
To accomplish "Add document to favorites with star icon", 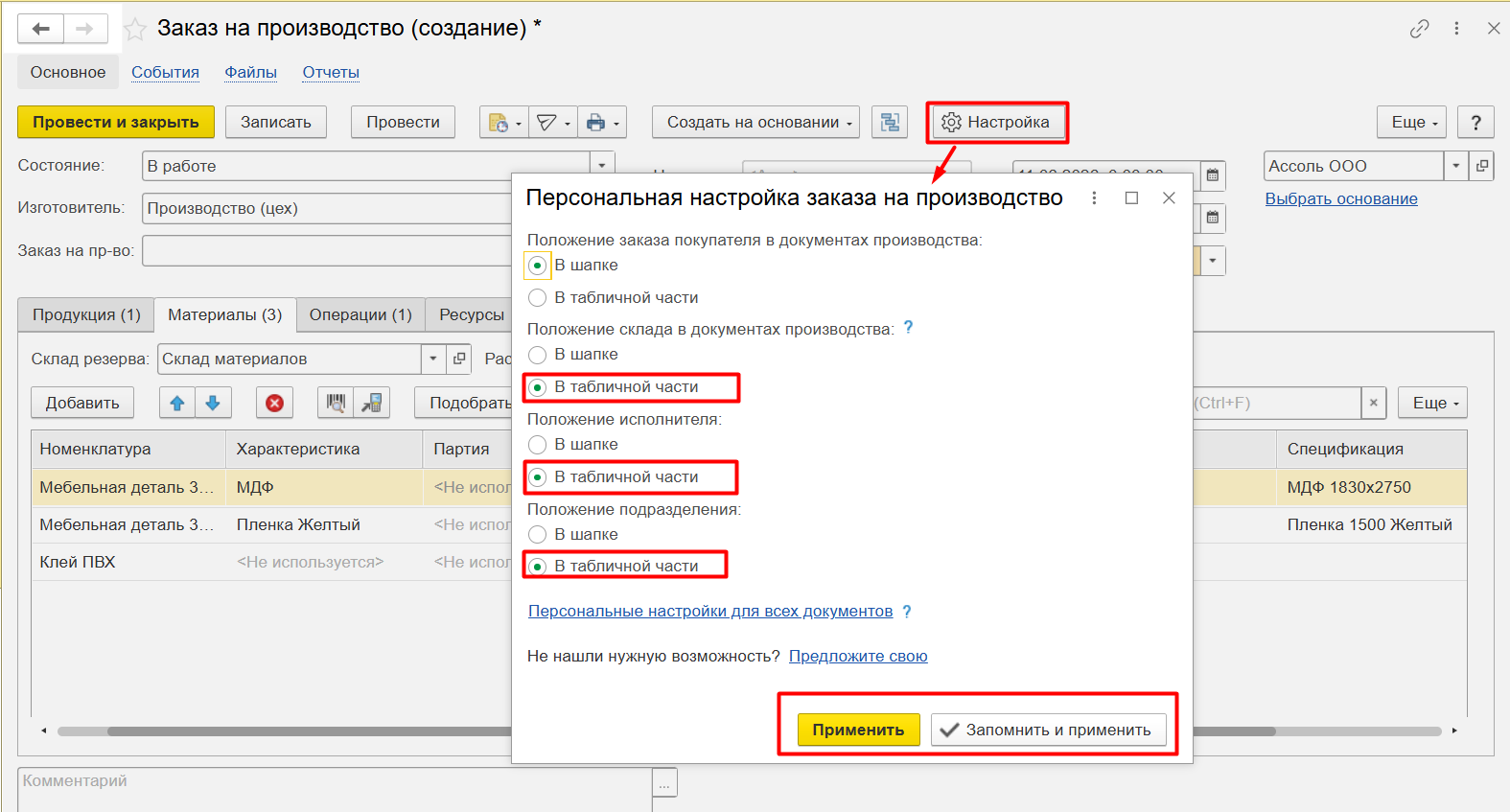I will [x=135, y=30].
